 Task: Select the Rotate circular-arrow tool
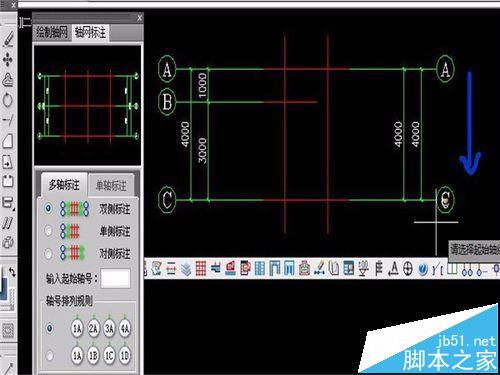tap(8, 100)
